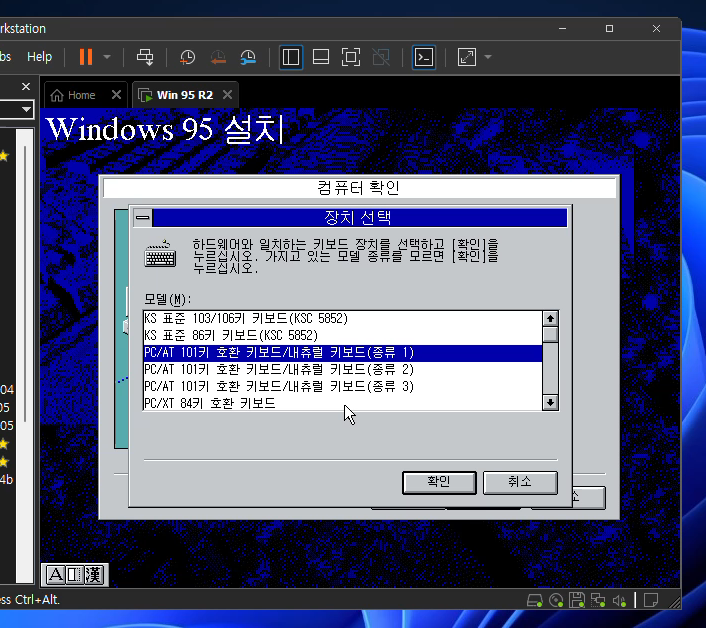Click floppy drive status bar icon

(x=577, y=601)
